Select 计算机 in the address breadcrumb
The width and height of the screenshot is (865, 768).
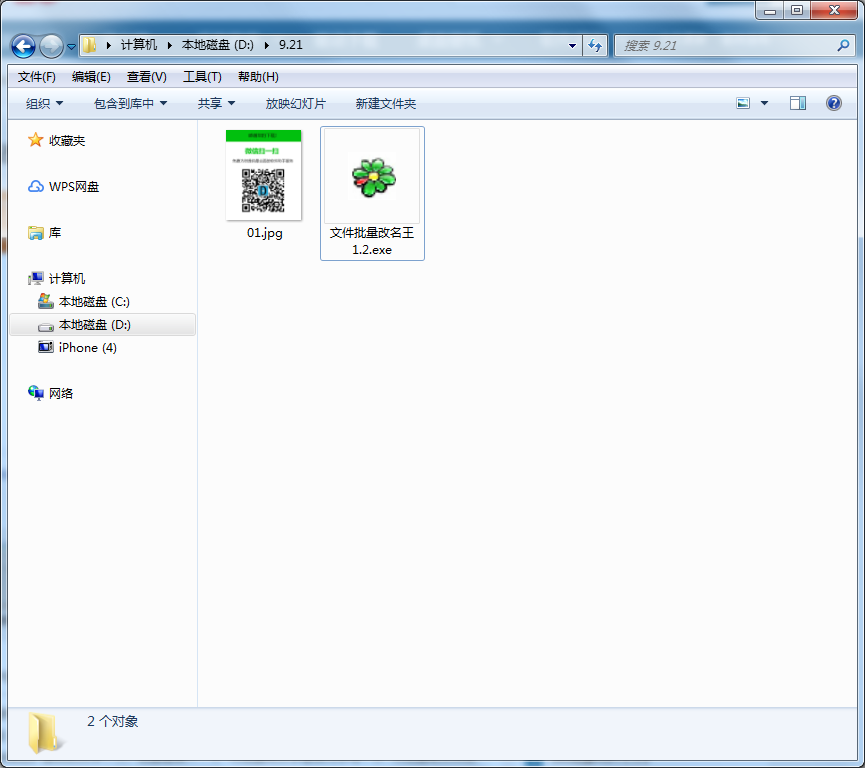(139, 45)
